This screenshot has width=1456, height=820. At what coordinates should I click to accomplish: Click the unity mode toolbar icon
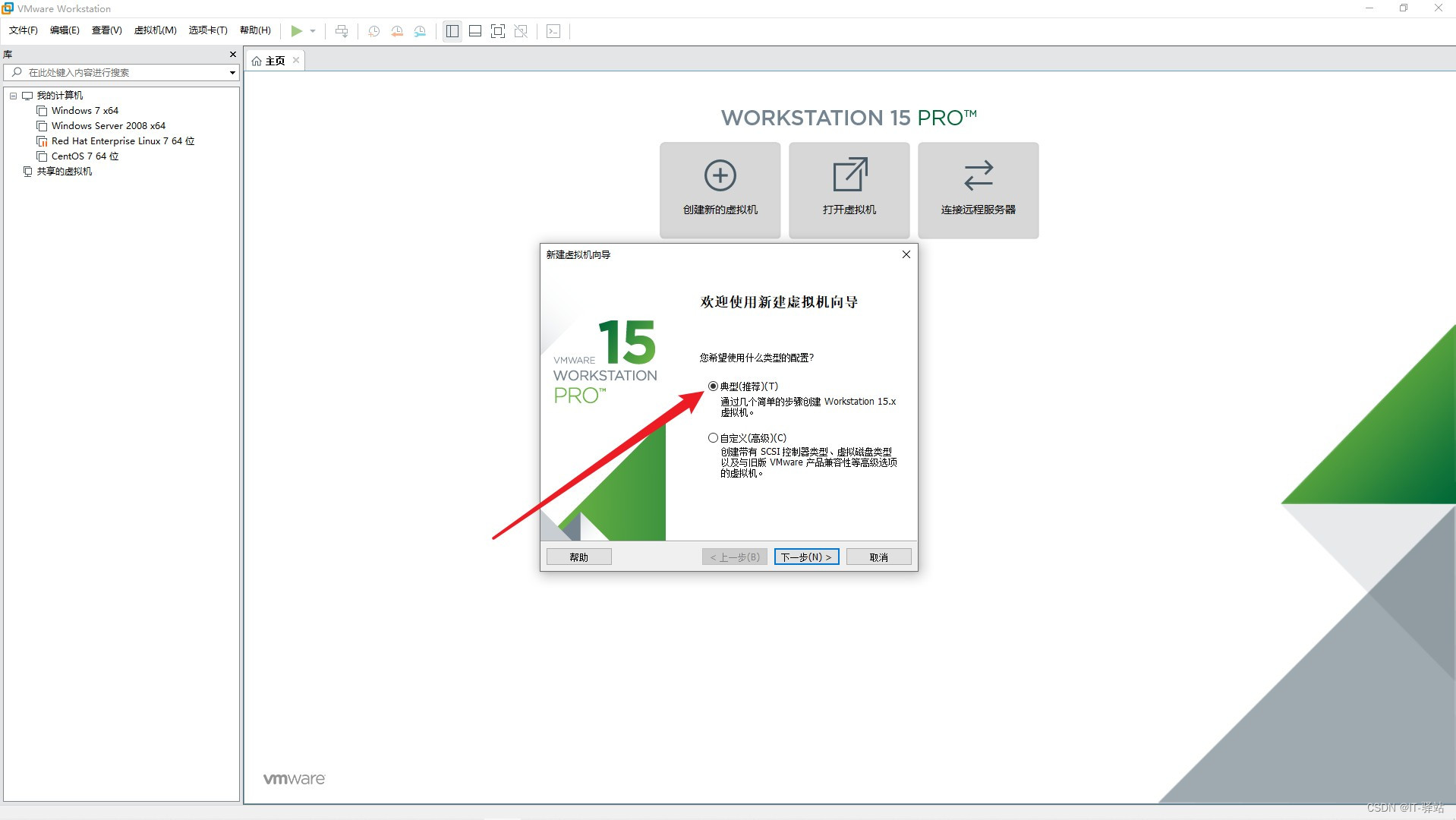point(521,31)
